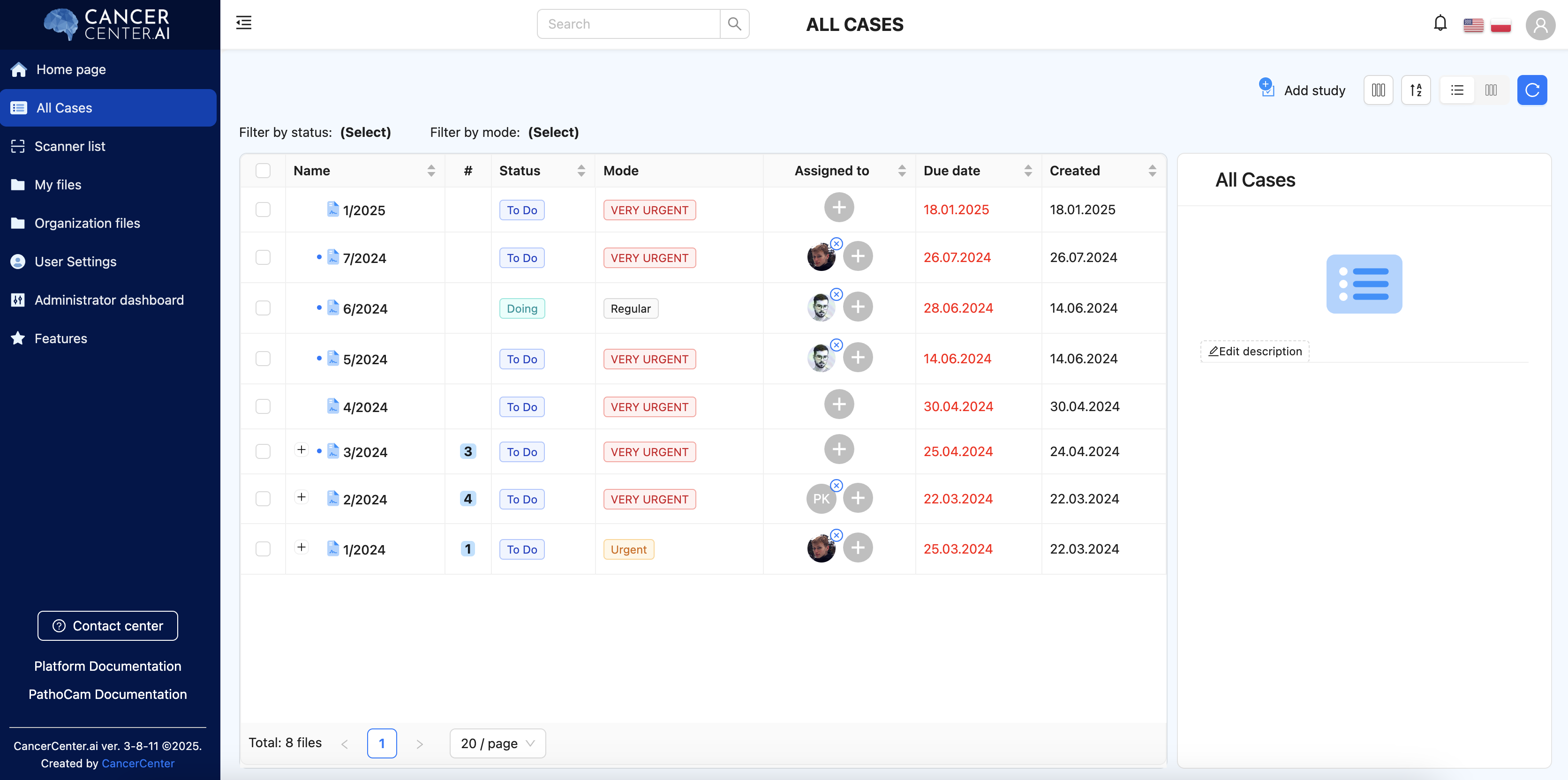
Task: Open the Platform Documentation link
Action: pos(108,666)
